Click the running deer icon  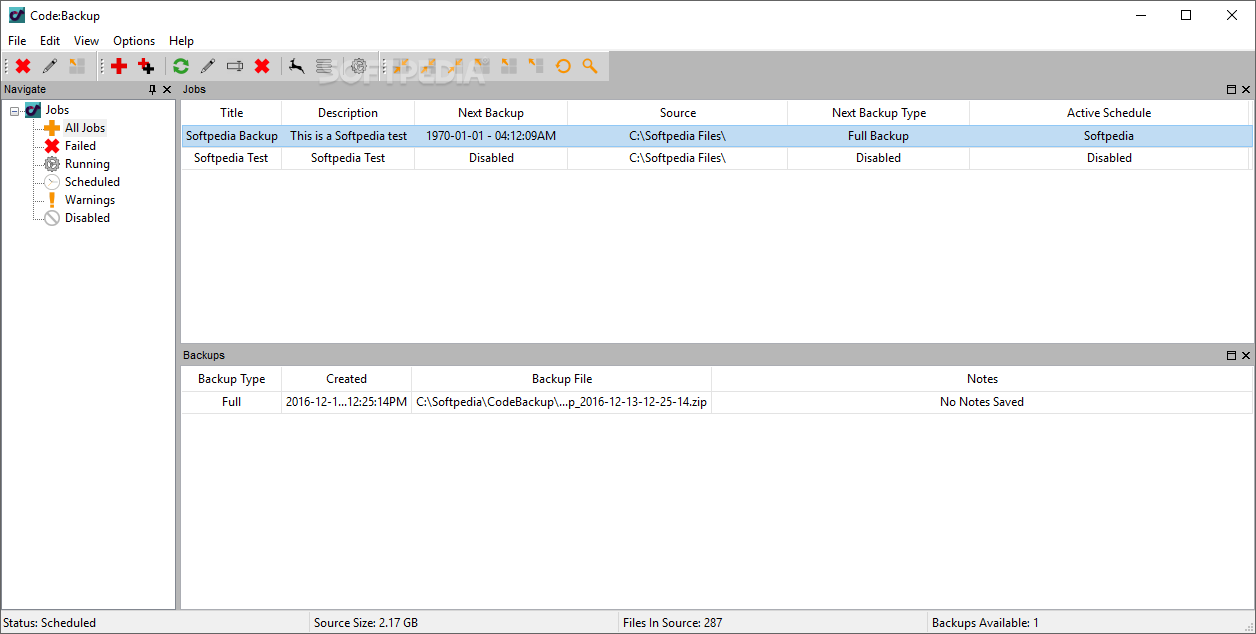point(297,66)
